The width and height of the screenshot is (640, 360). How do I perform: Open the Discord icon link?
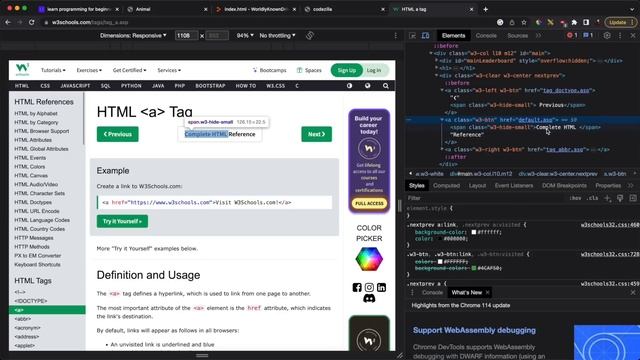(369, 298)
